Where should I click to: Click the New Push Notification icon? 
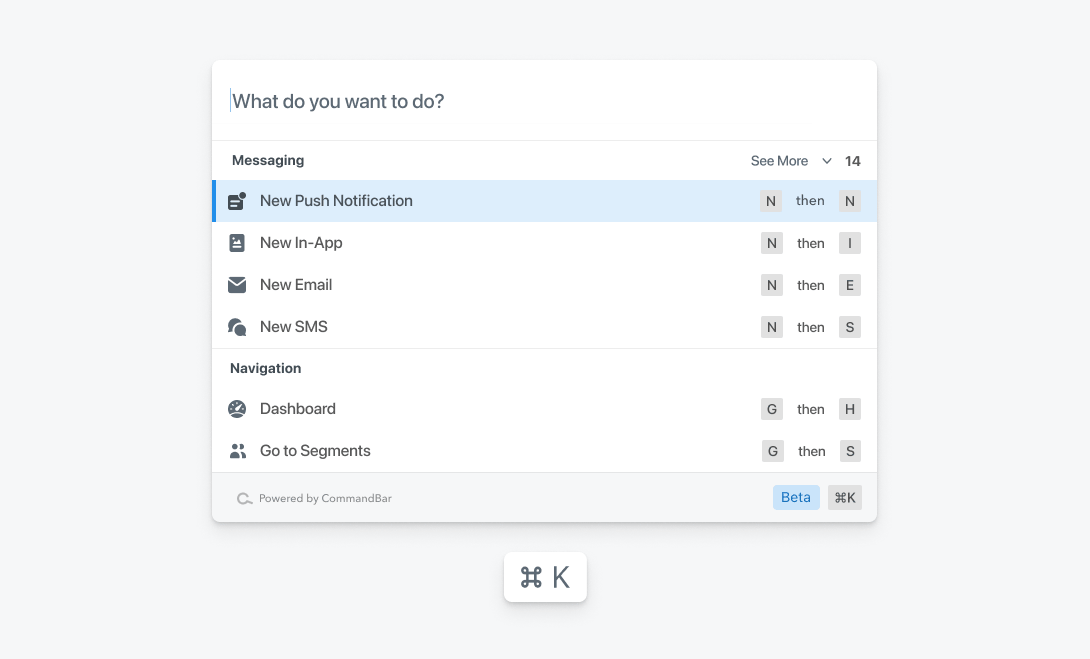point(237,201)
